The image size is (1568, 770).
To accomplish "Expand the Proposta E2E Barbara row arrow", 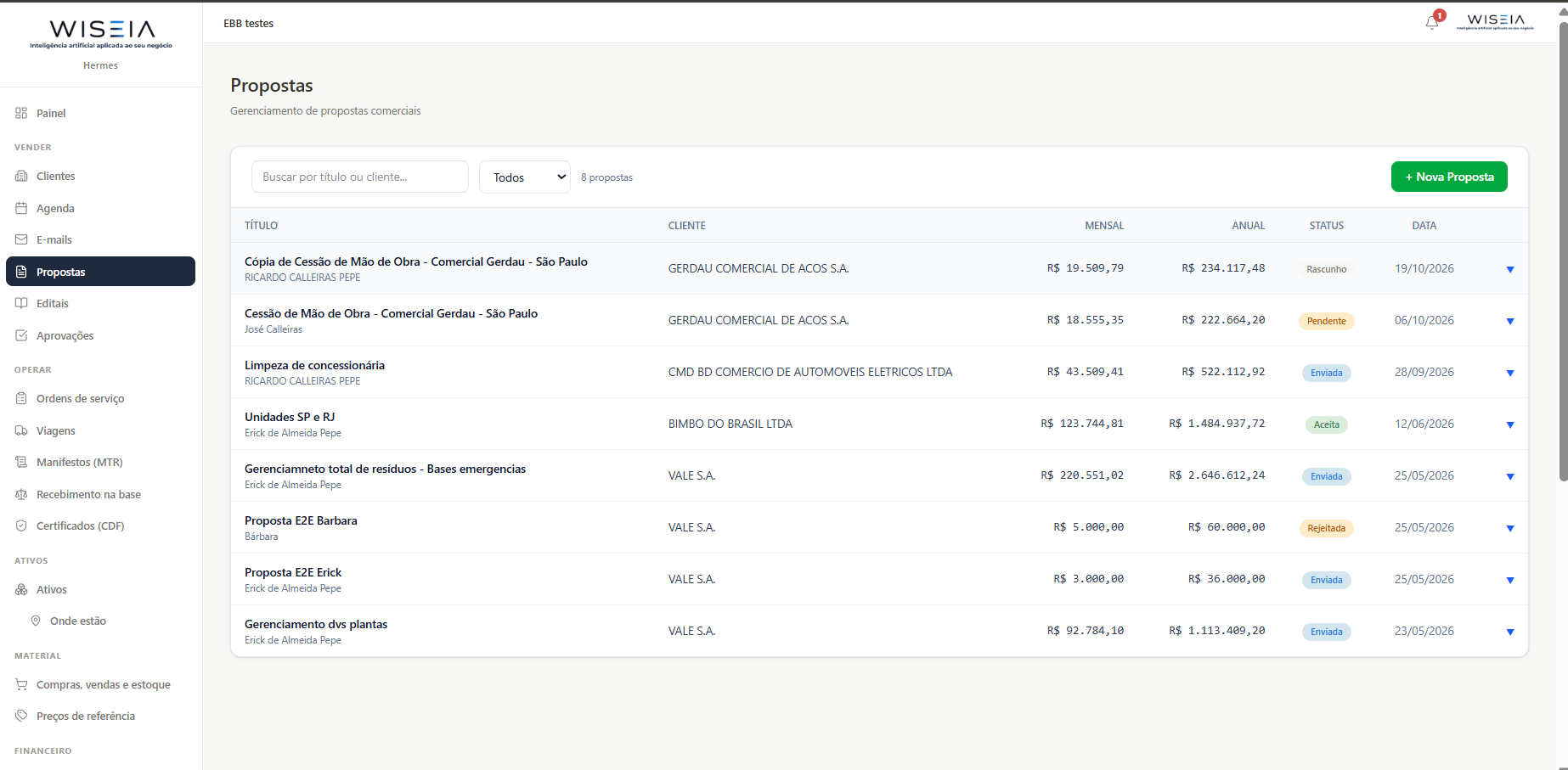I will pyautogui.click(x=1510, y=528).
